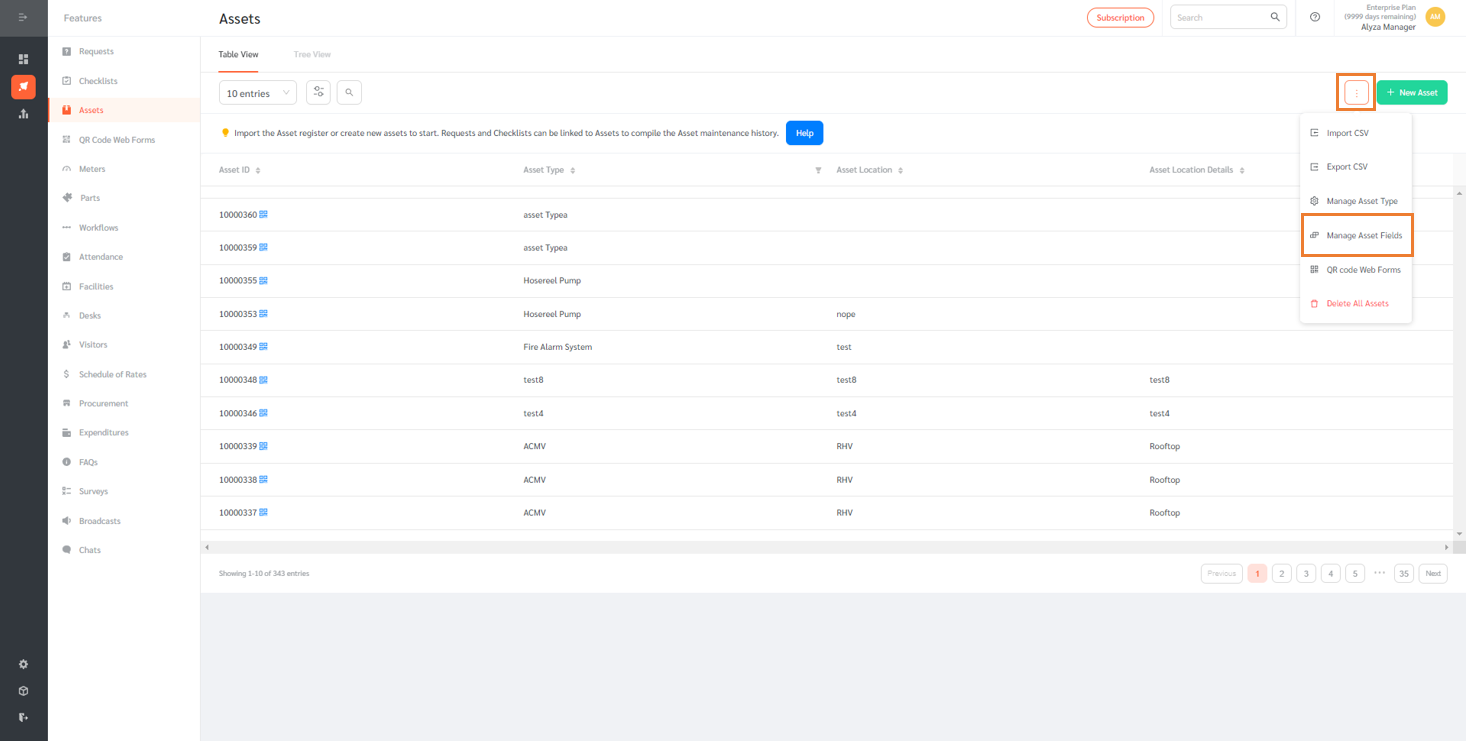Screen dimensions: 1468x741
Task: Open the Subscription button in top bar
Action: 1120,17
